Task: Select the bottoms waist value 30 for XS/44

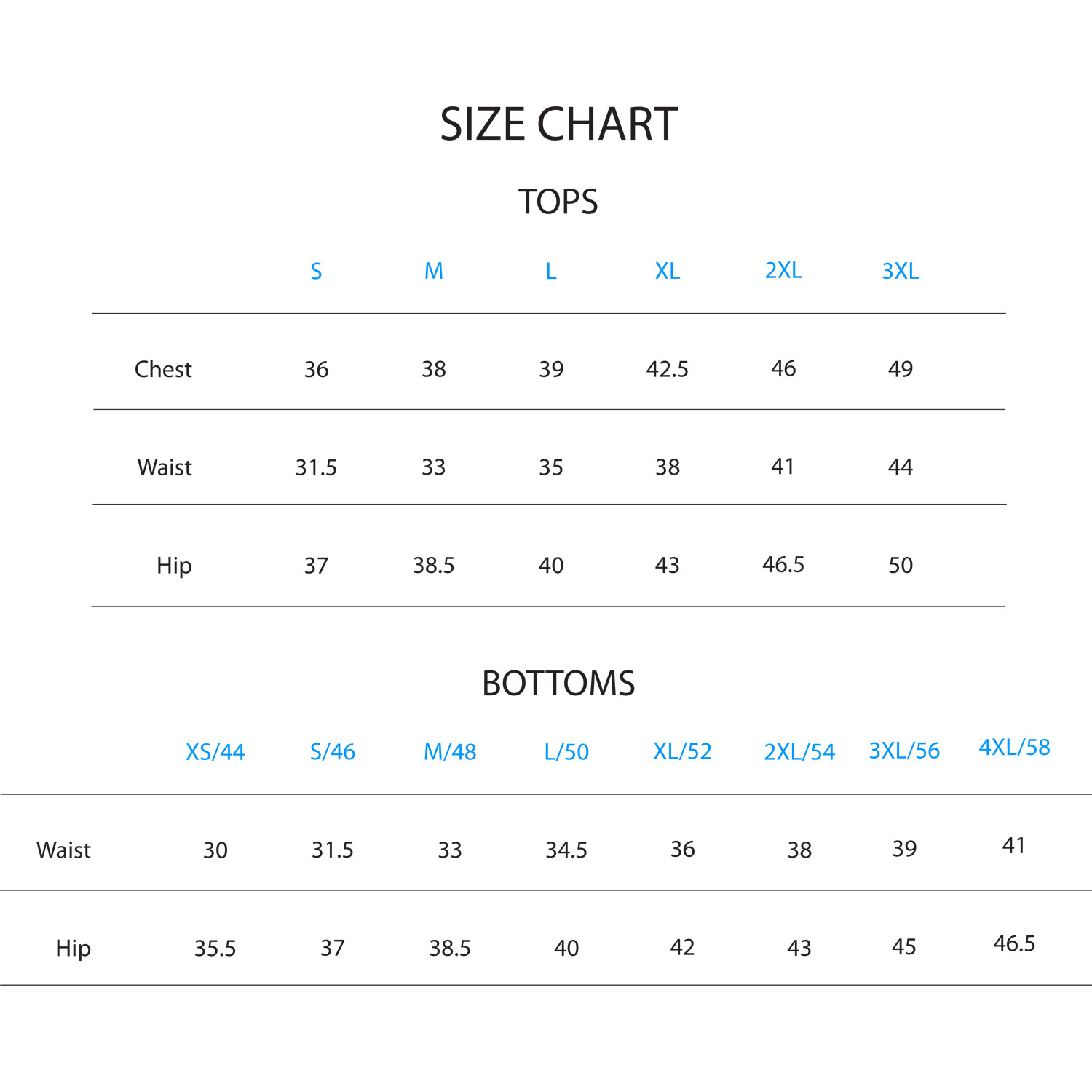Action: pyautogui.click(x=215, y=850)
